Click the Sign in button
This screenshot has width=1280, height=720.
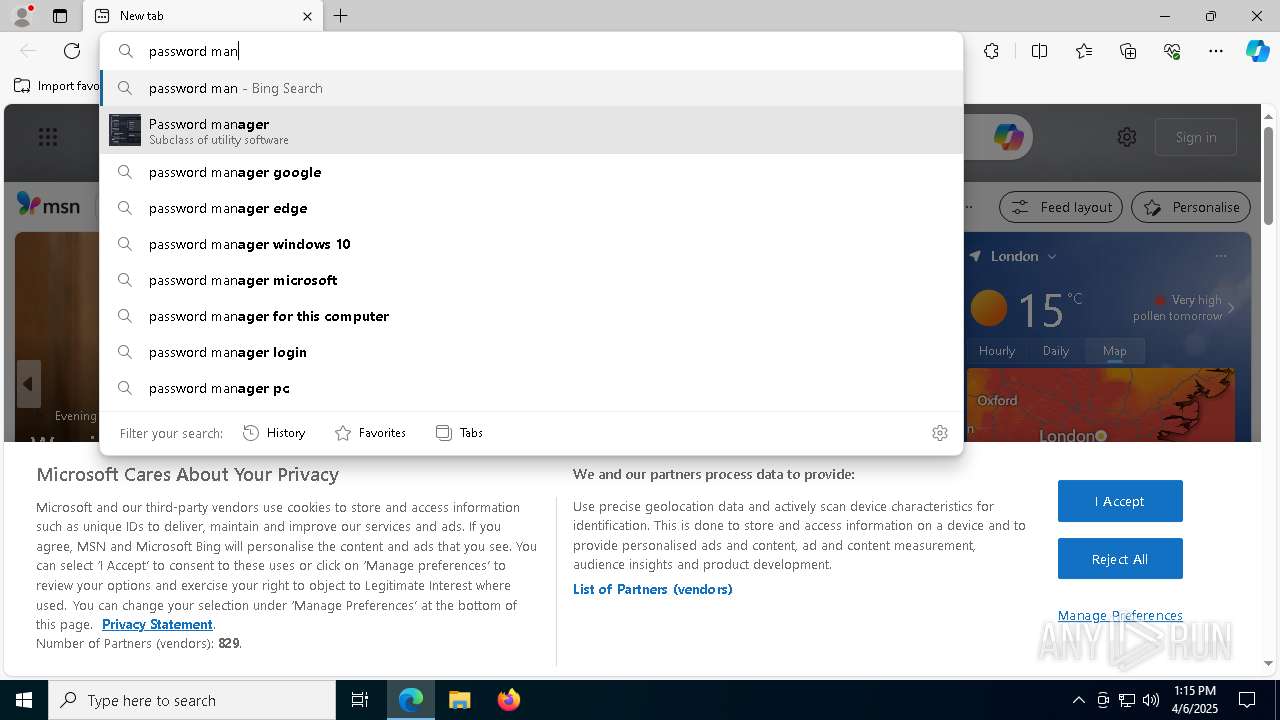1196,137
